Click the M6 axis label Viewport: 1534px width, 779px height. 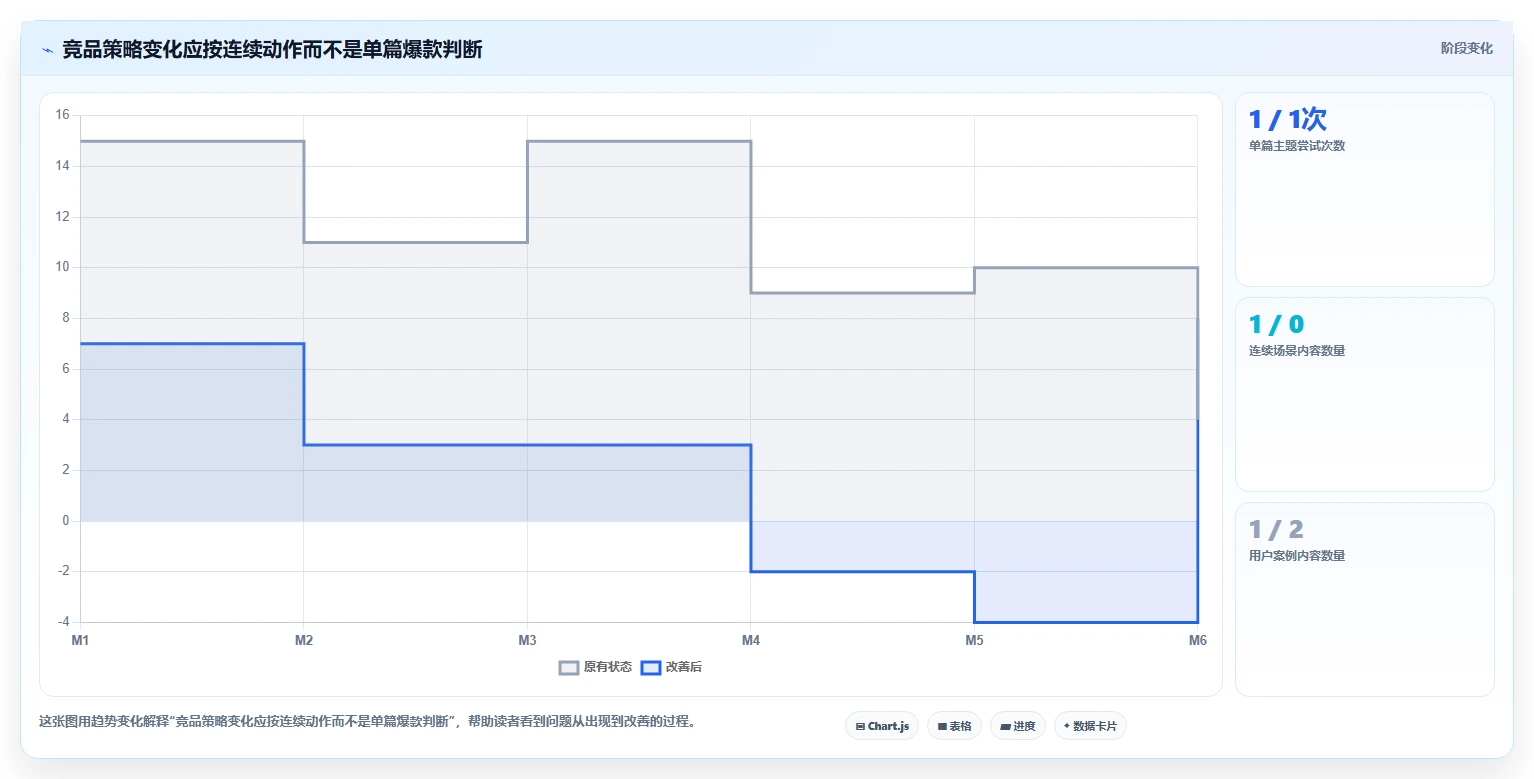coord(1197,640)
